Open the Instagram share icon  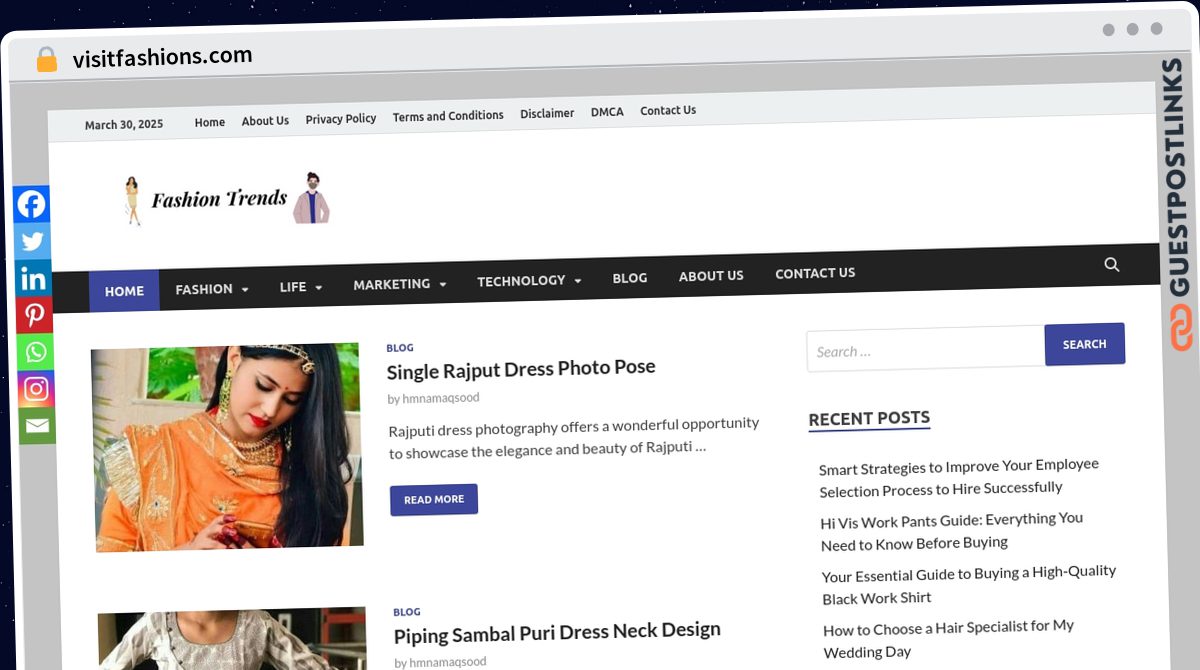(36, 389)
